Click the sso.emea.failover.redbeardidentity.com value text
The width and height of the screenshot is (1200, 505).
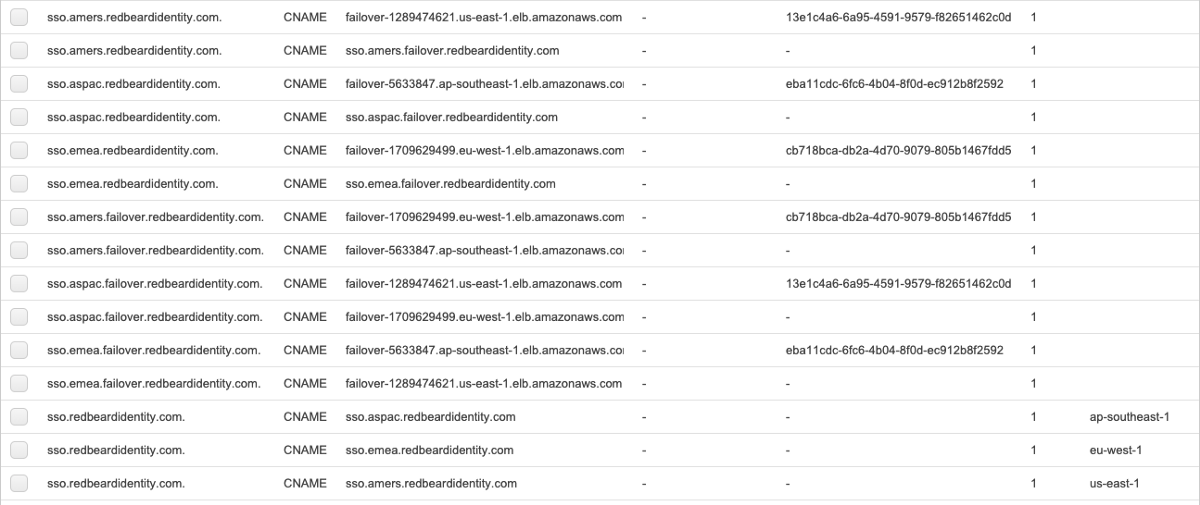pos(450,184)
